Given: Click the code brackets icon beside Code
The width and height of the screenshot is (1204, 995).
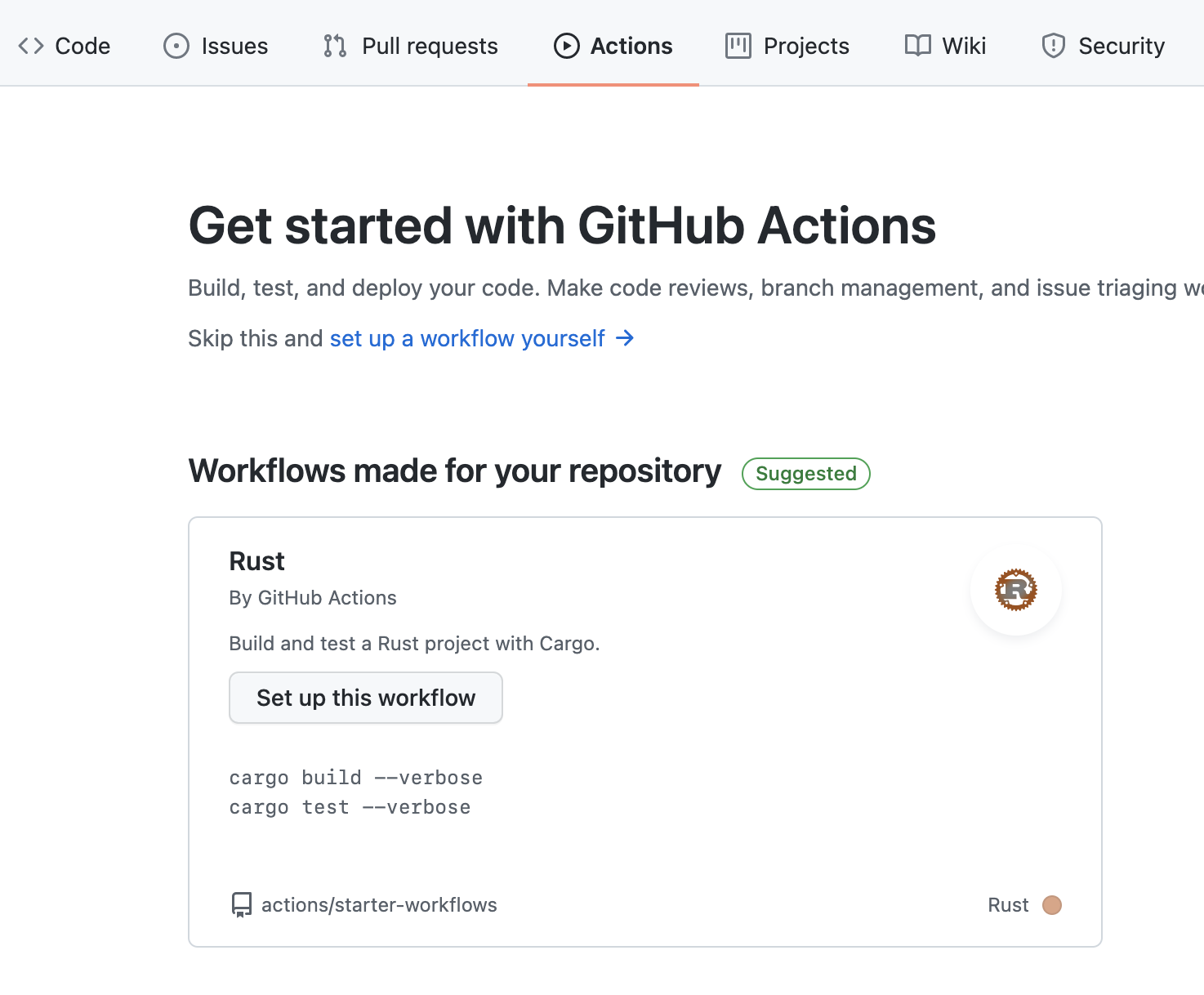Looking at the screenshot, I should [31, 46].
